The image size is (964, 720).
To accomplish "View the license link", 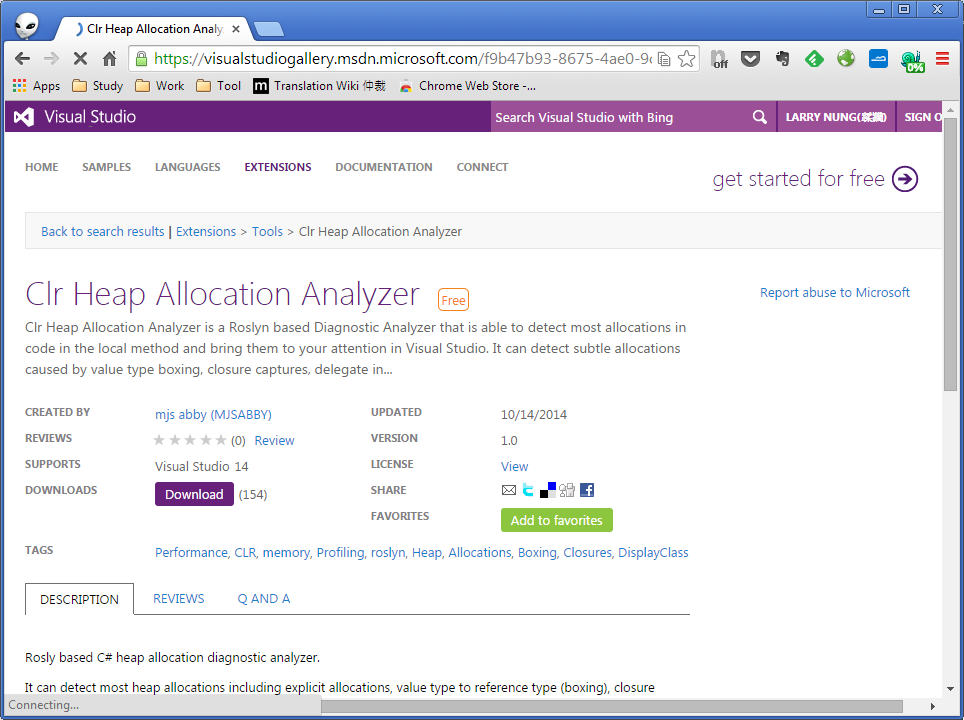I will coord(515,466).
